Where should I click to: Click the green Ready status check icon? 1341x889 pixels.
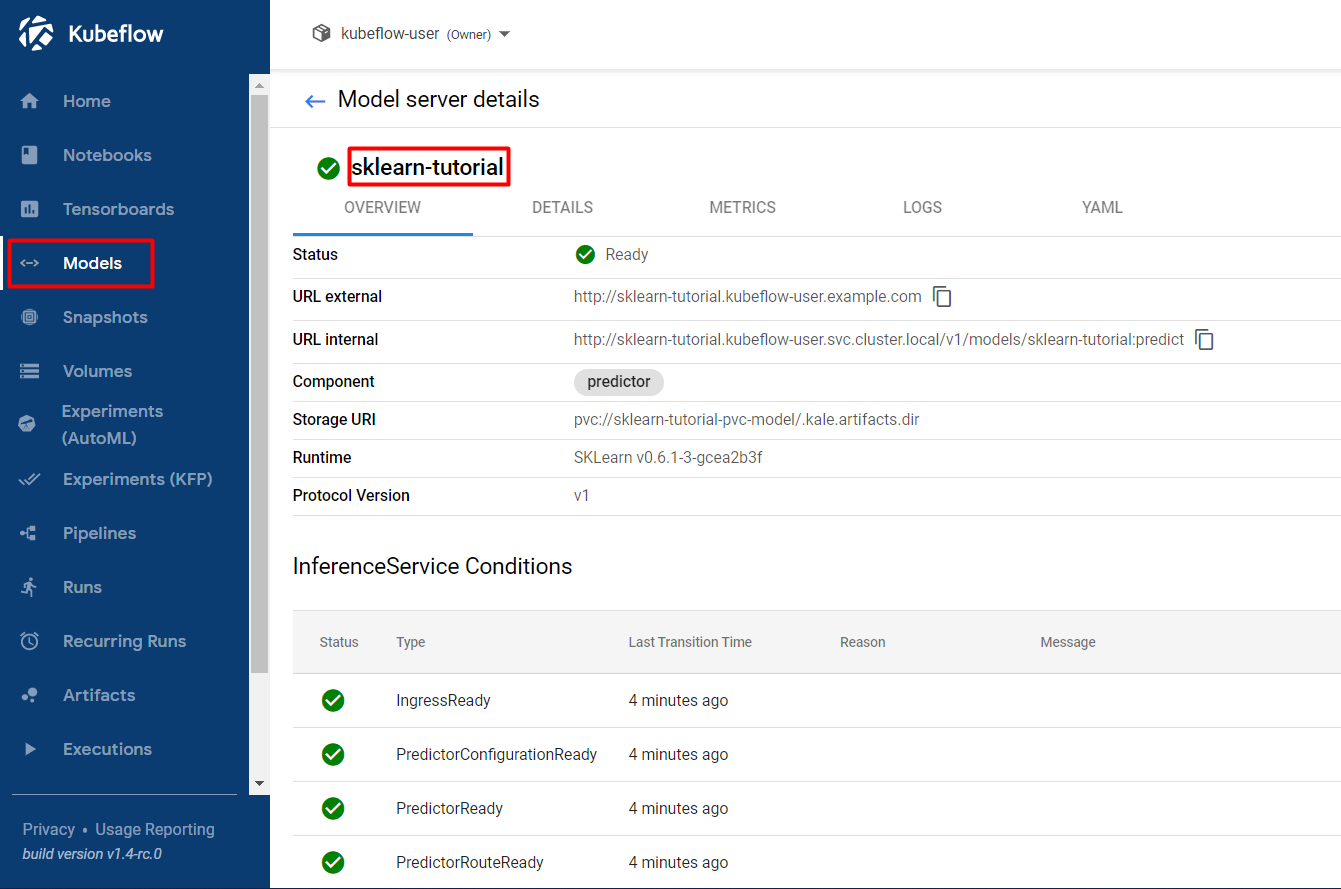click(x=586, y=255)
